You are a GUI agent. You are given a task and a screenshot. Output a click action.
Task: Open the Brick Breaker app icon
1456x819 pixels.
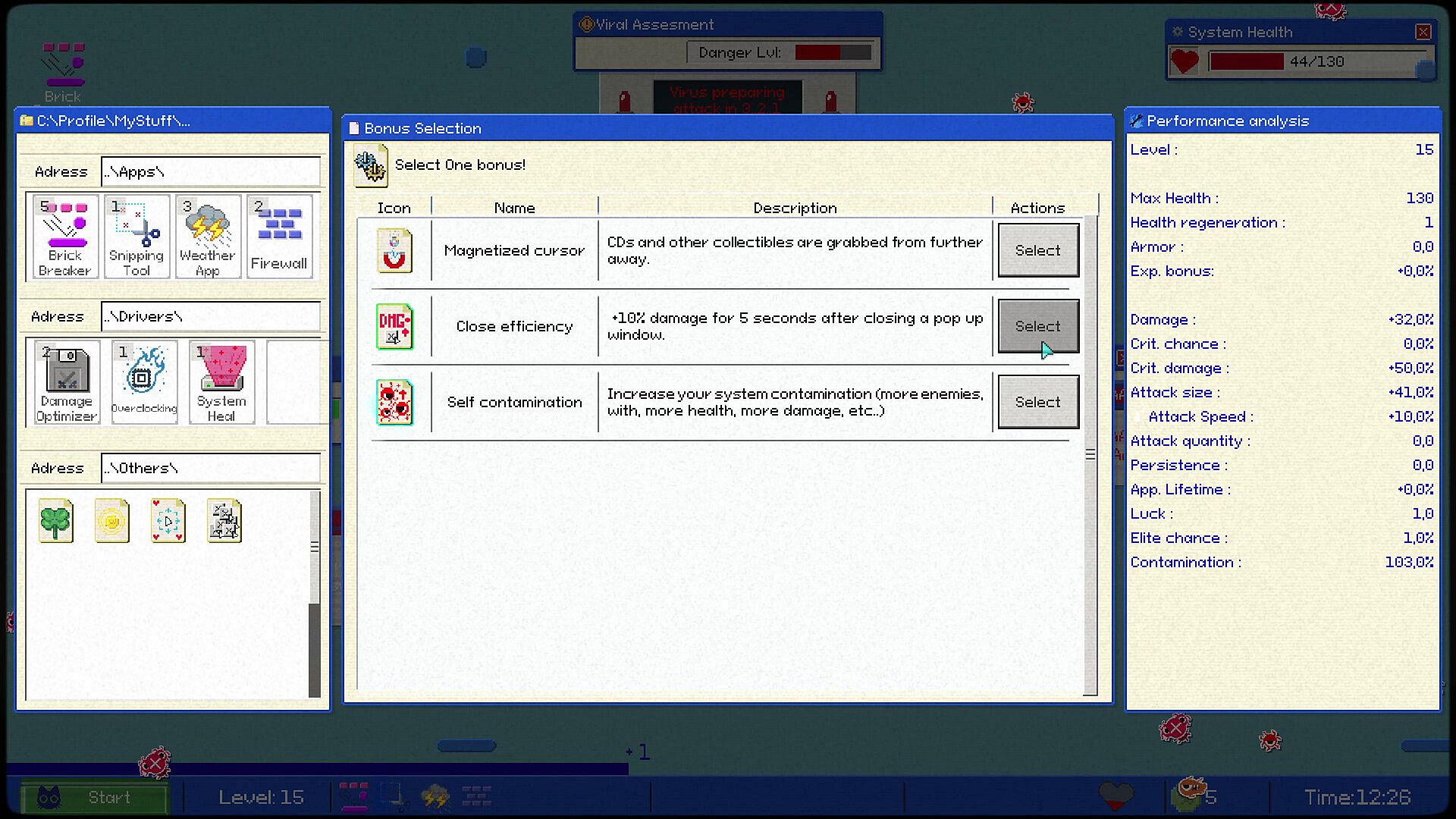[65, 237]
